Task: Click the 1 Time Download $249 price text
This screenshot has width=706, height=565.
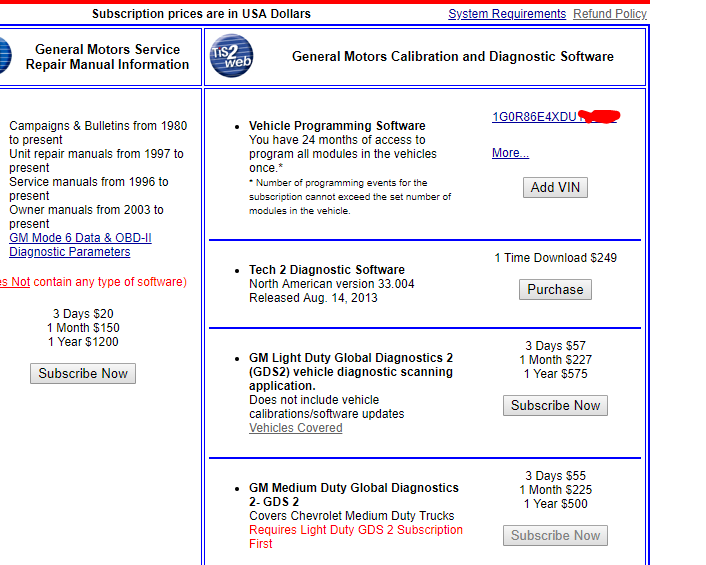Action: pos(555,258)
